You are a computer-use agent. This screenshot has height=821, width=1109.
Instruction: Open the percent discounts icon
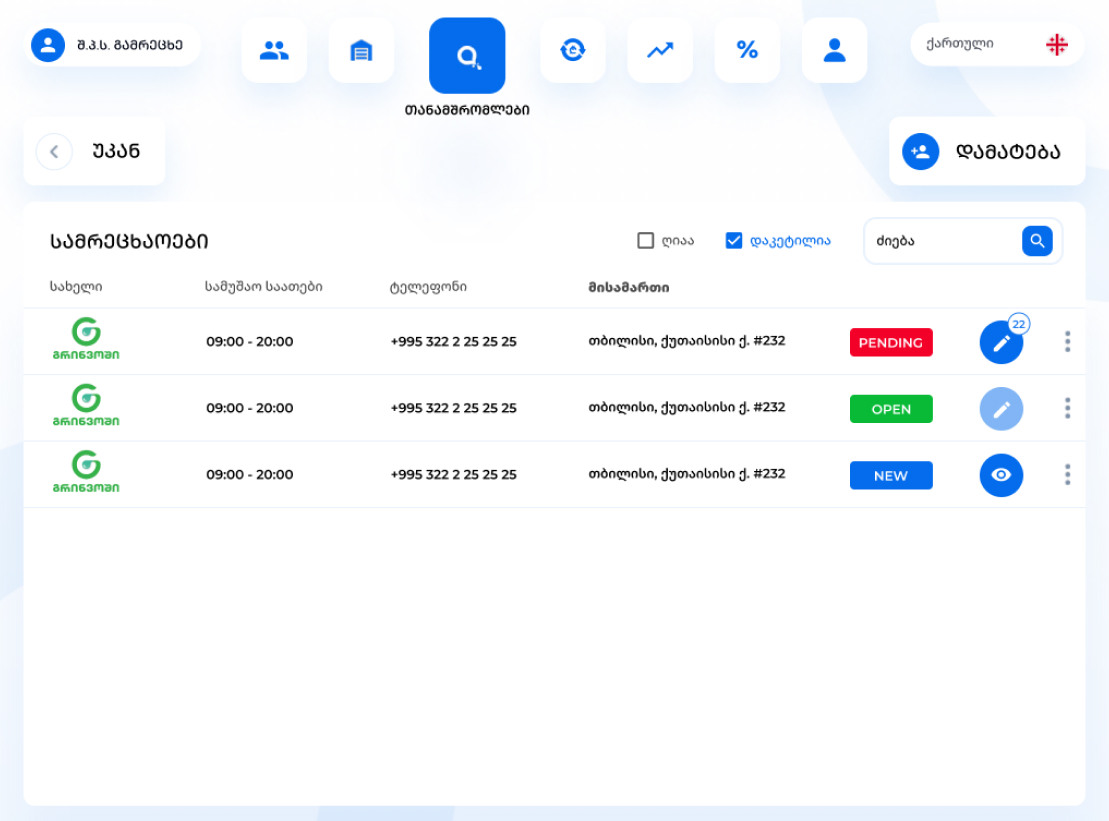[x=747, y=50]
